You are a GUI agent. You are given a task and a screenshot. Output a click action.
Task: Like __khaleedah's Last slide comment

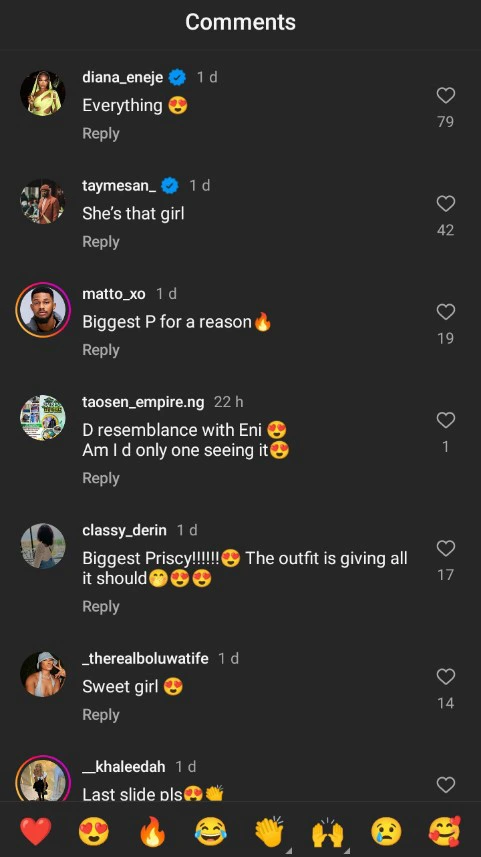pyautogui.click(x=445, y=785)
